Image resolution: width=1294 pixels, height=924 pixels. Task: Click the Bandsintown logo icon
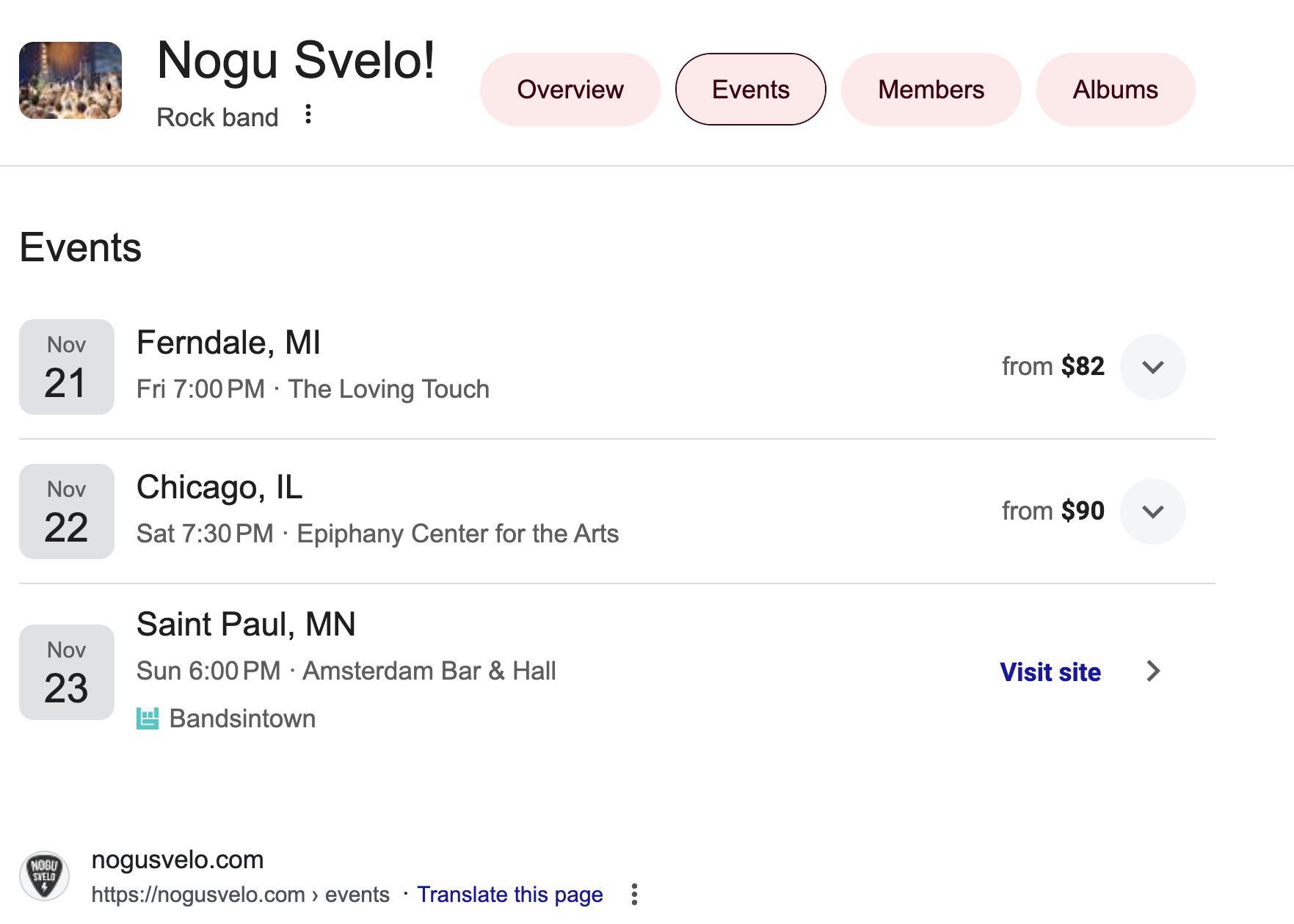tap(148, 719)
